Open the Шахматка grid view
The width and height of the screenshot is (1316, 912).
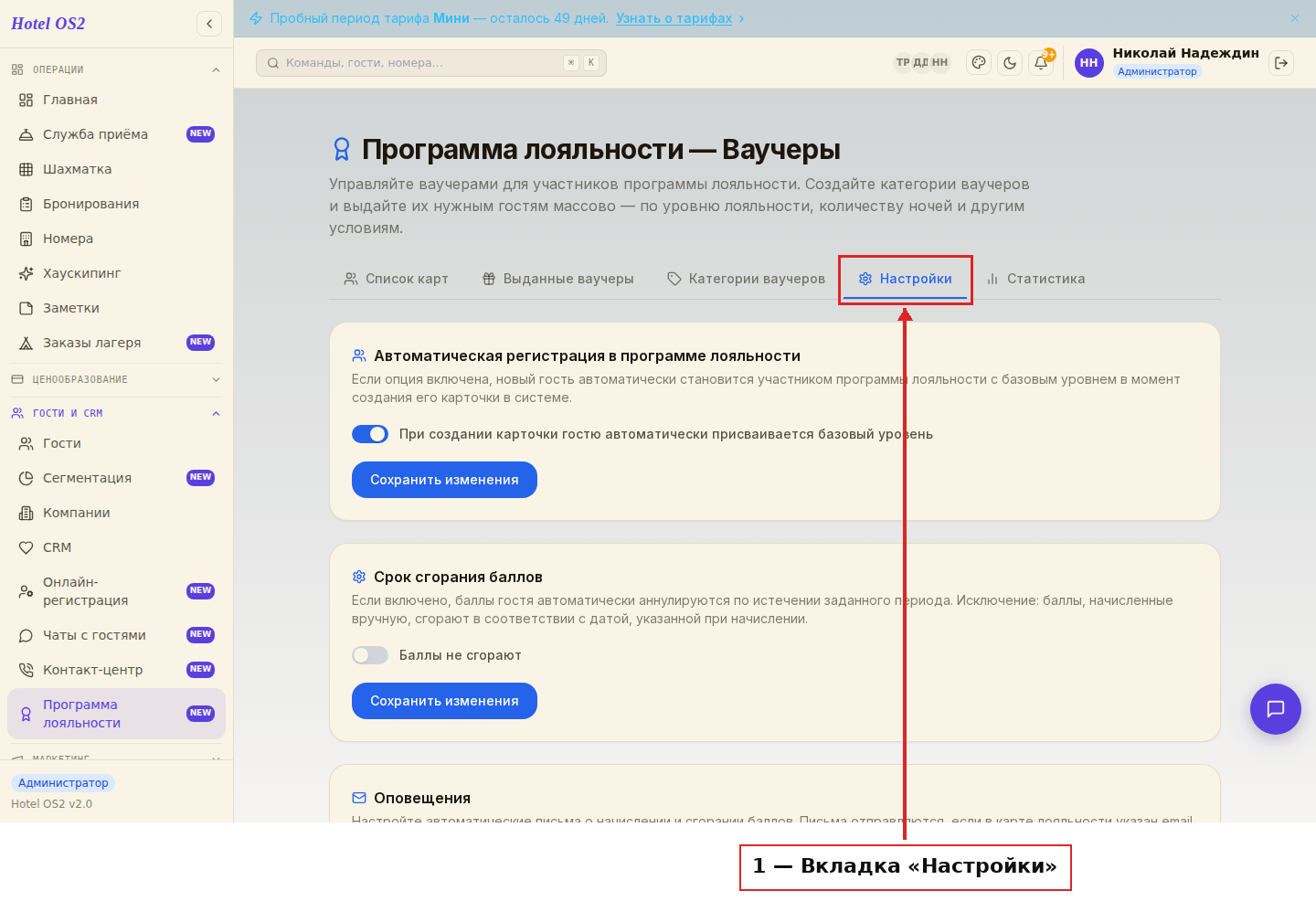point(116,169)
